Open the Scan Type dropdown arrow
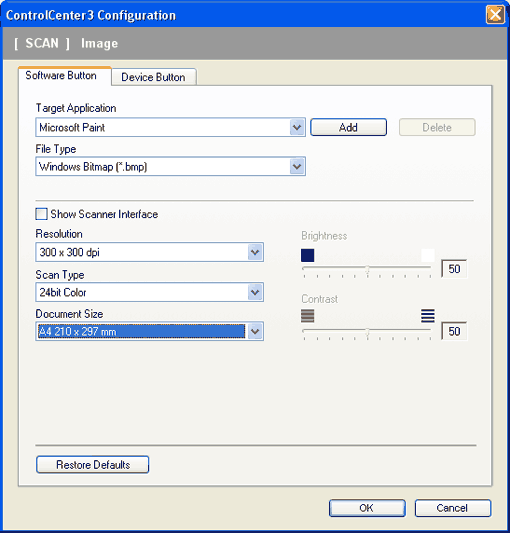 255,292
